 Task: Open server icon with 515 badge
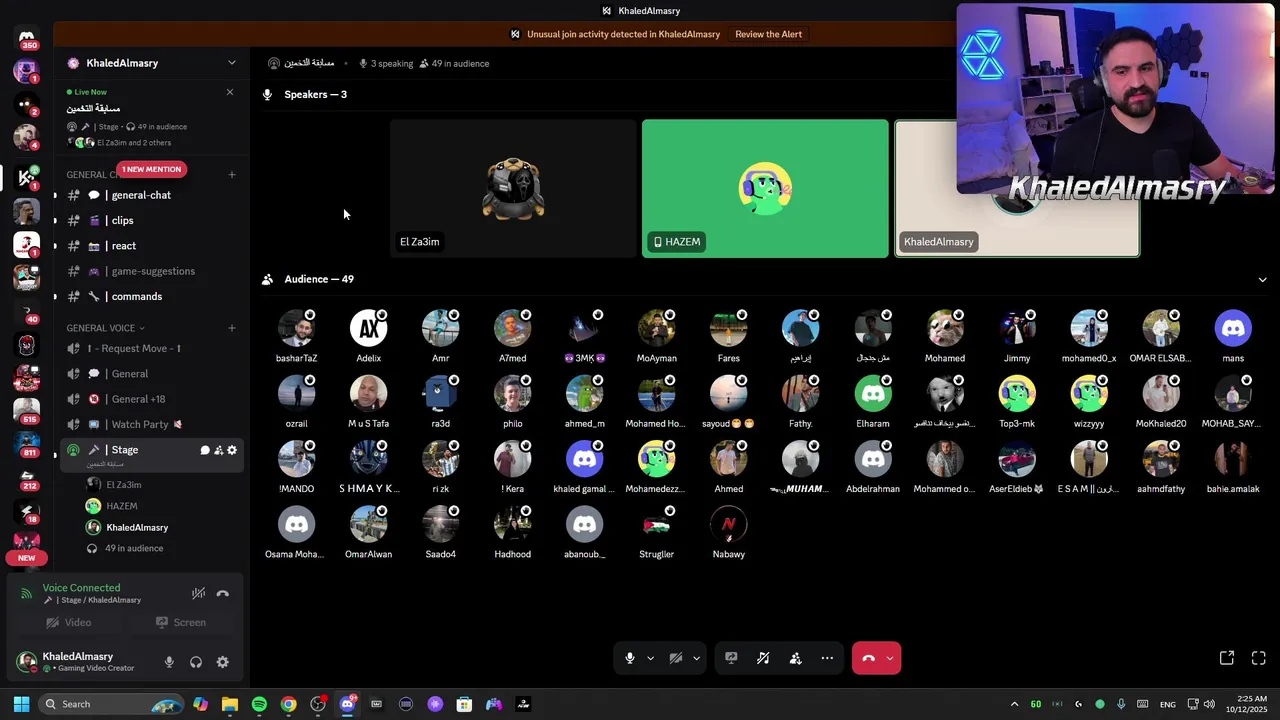point(27,410)
